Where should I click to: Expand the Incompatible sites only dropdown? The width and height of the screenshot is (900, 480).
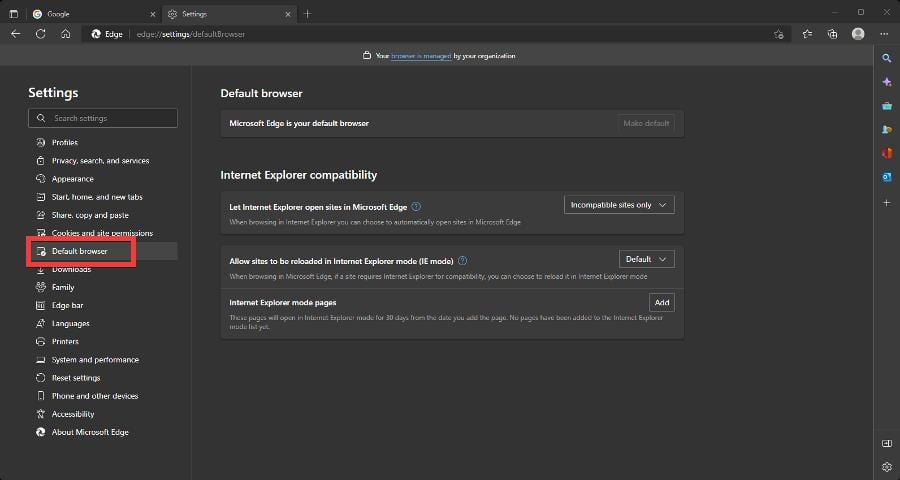619,205
